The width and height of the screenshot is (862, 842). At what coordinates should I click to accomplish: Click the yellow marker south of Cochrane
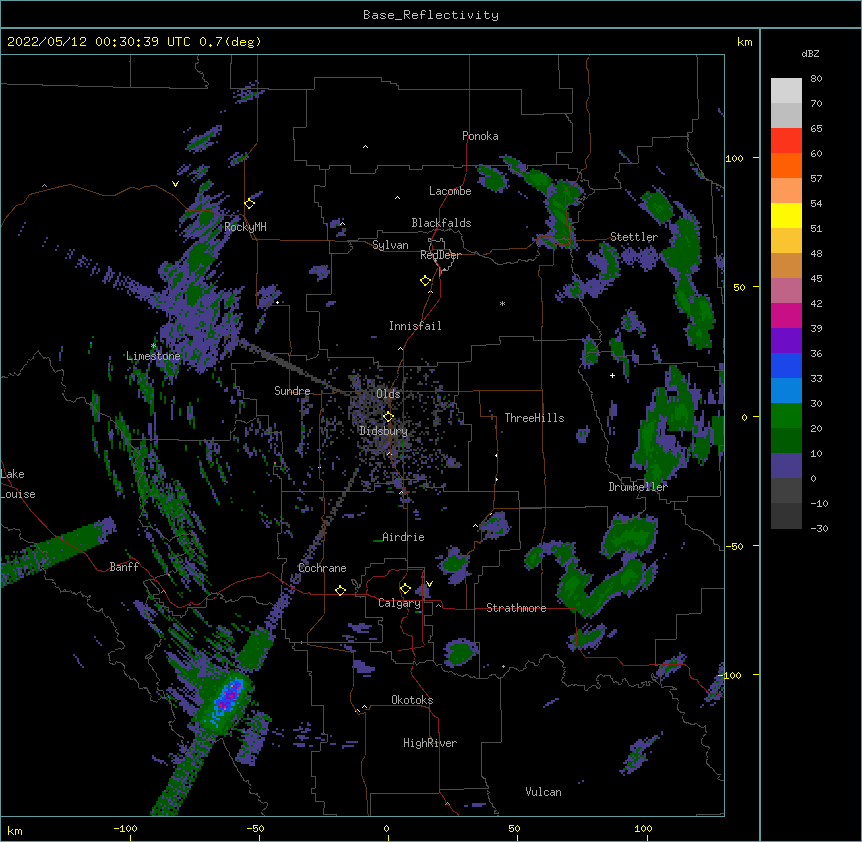pos(340,590)
